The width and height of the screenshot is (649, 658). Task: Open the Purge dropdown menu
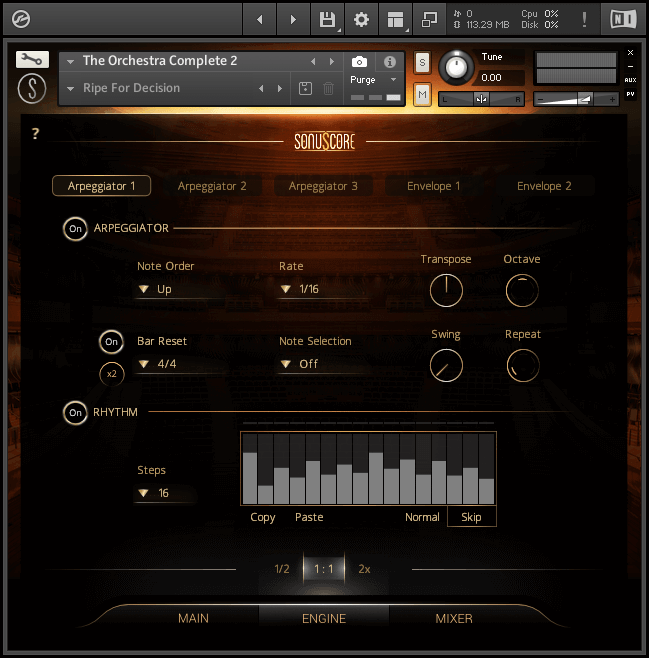pyautogui.click(x=373, y=80)
